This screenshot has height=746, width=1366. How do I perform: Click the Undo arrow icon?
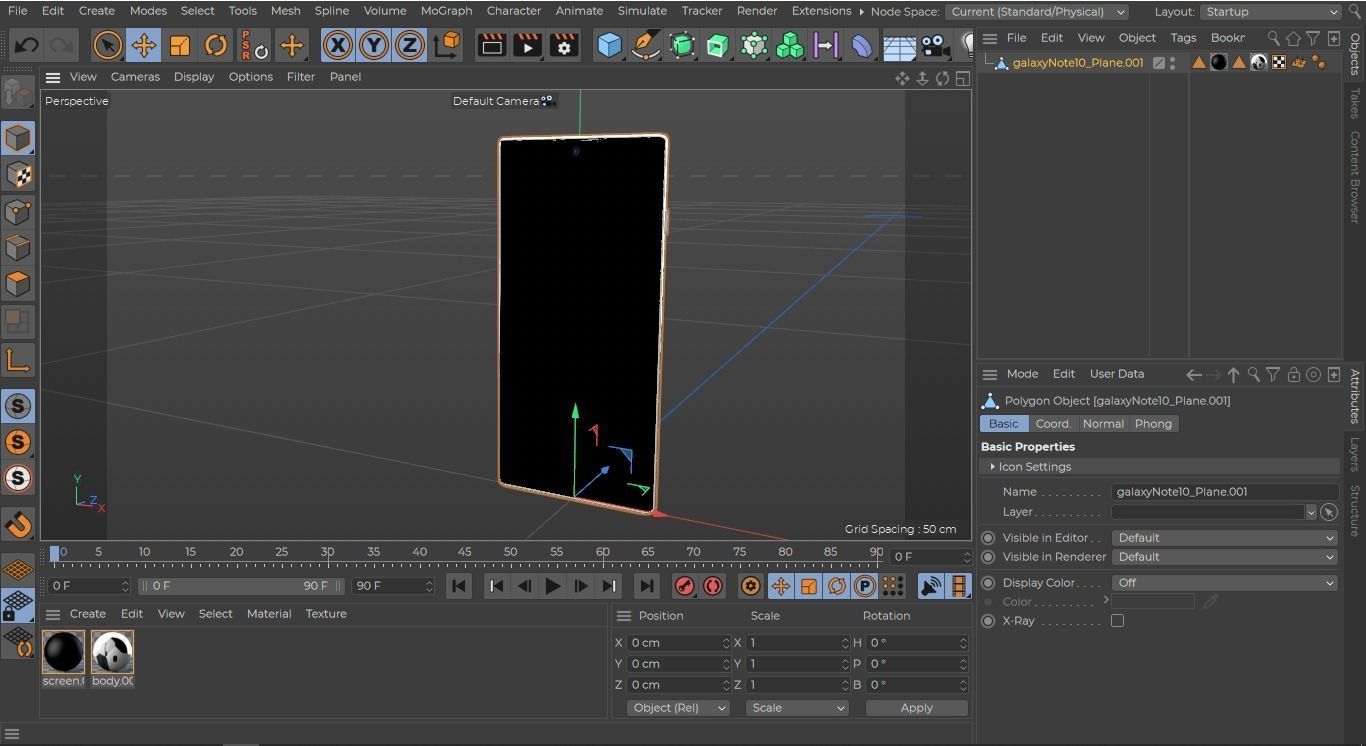click(x=27, y=45)
